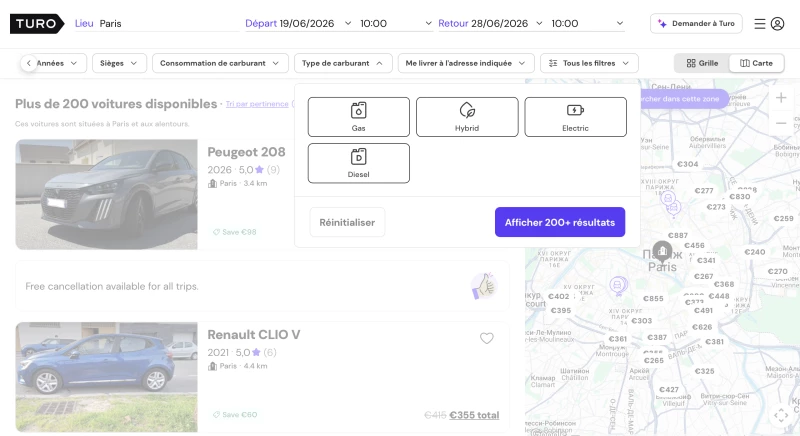
Task: Switch to Grille view
Action: pos(702,63)
